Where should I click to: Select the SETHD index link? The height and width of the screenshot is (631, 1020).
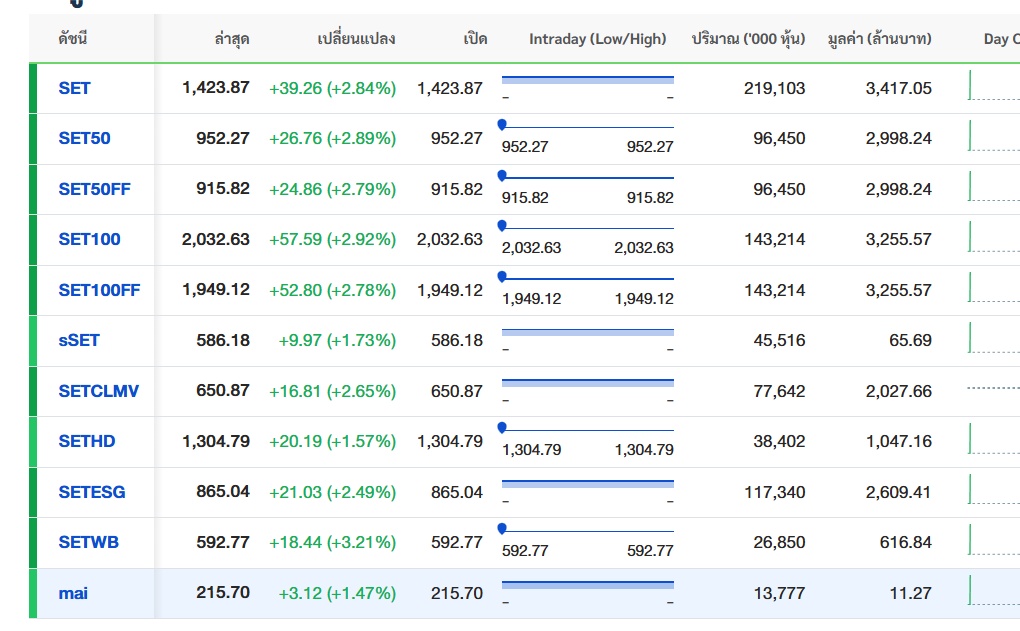pyautogui.click(x=87, y=441)
